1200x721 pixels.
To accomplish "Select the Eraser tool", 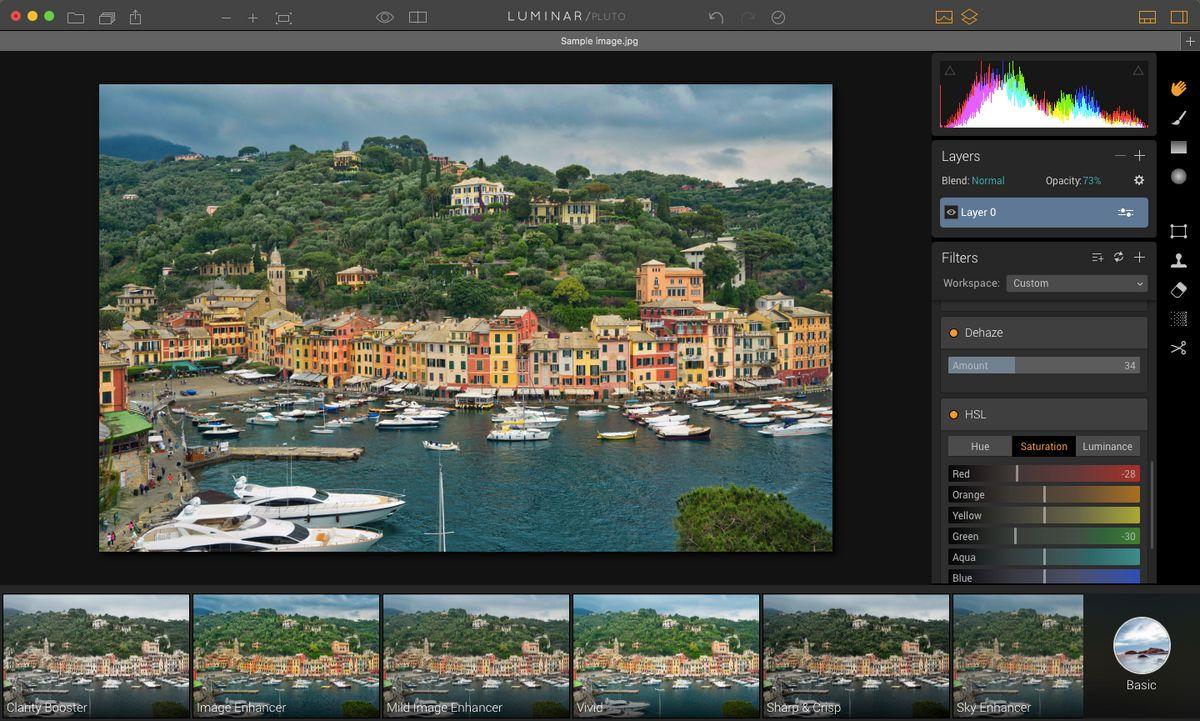I will point(1179,290).
